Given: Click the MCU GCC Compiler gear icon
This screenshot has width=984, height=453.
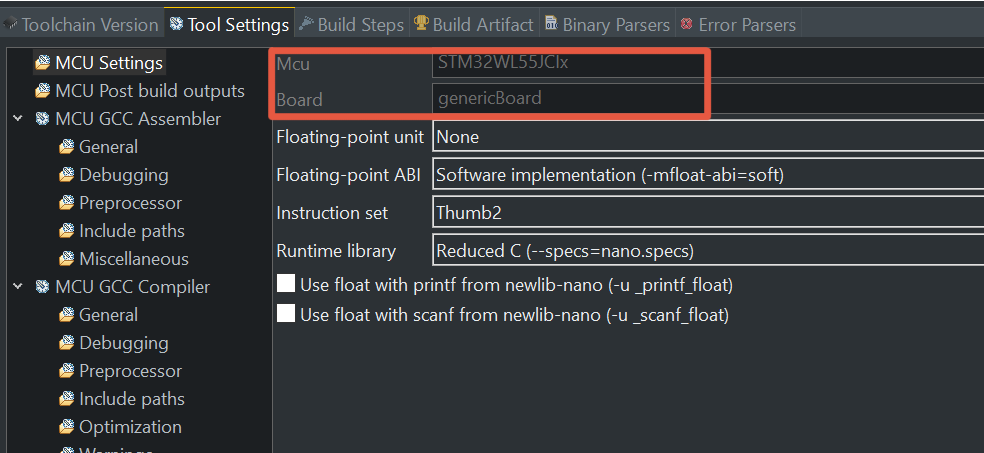Looking at the screenshot, I should point(43,287).
